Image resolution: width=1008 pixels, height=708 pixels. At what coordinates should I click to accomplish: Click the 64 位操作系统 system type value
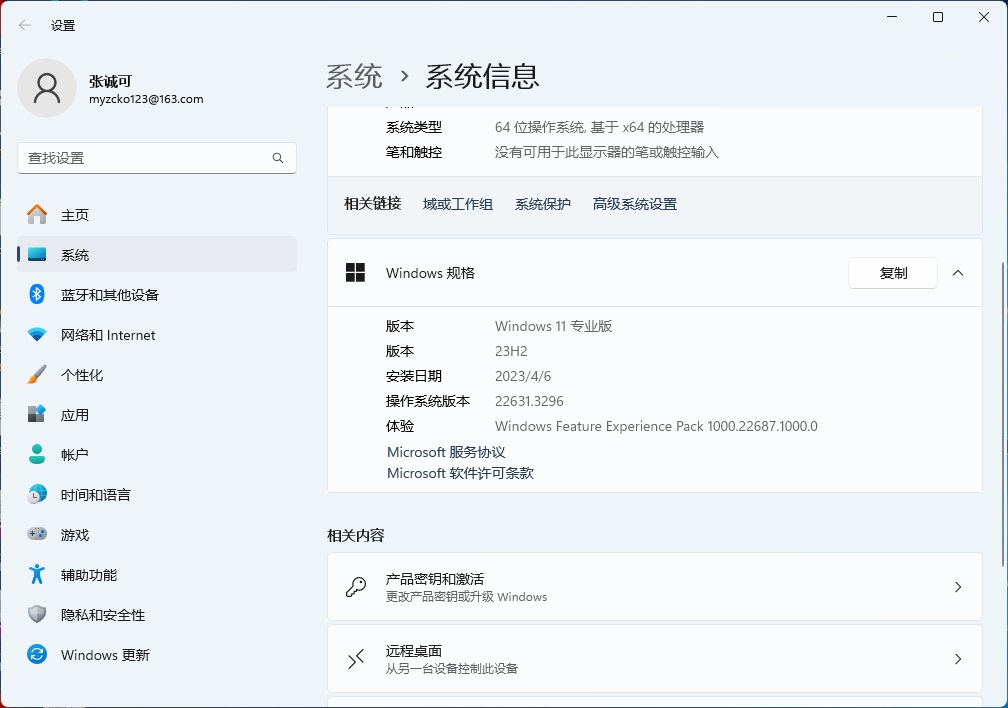coord(599,127)
